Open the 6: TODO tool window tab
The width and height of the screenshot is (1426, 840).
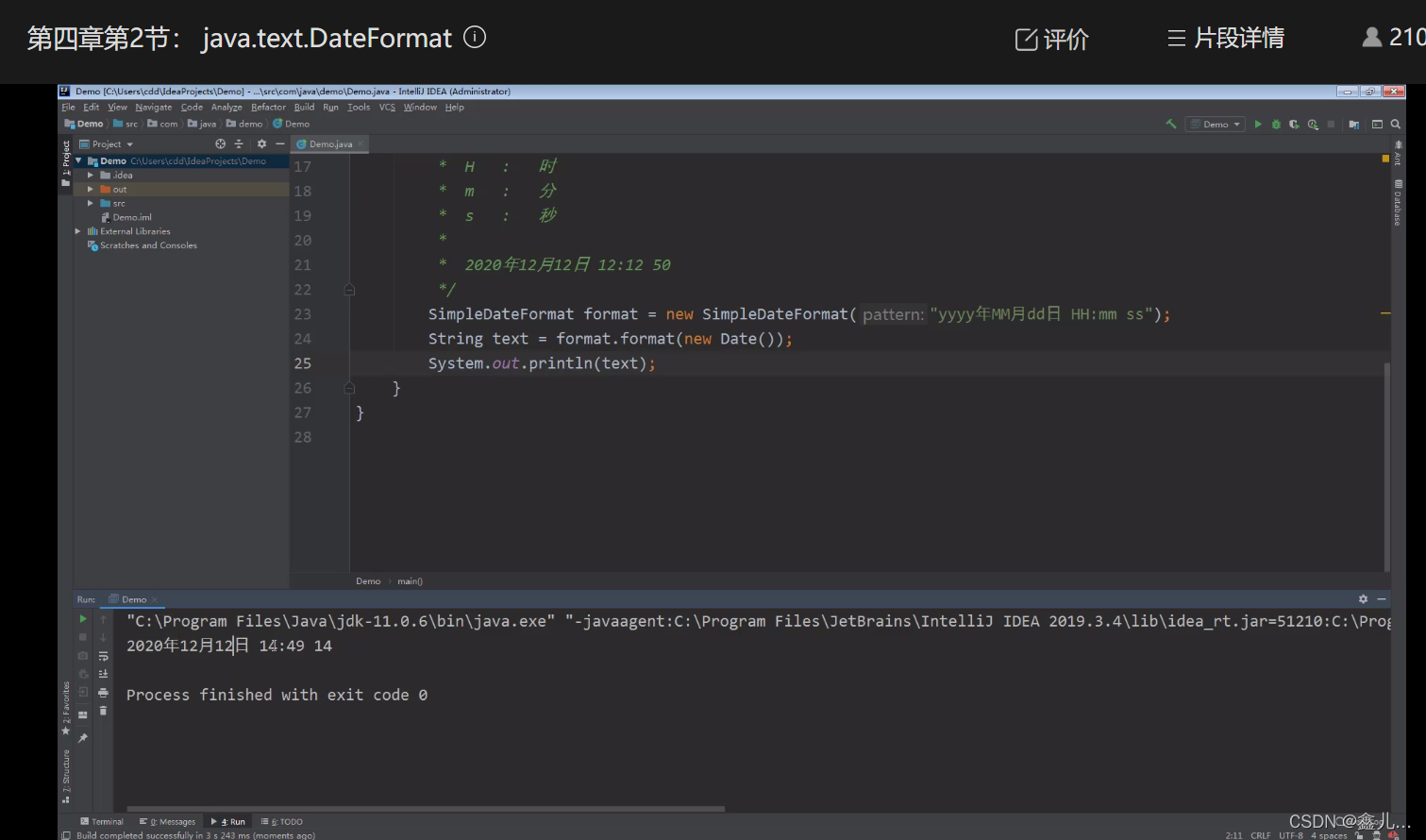281,821
